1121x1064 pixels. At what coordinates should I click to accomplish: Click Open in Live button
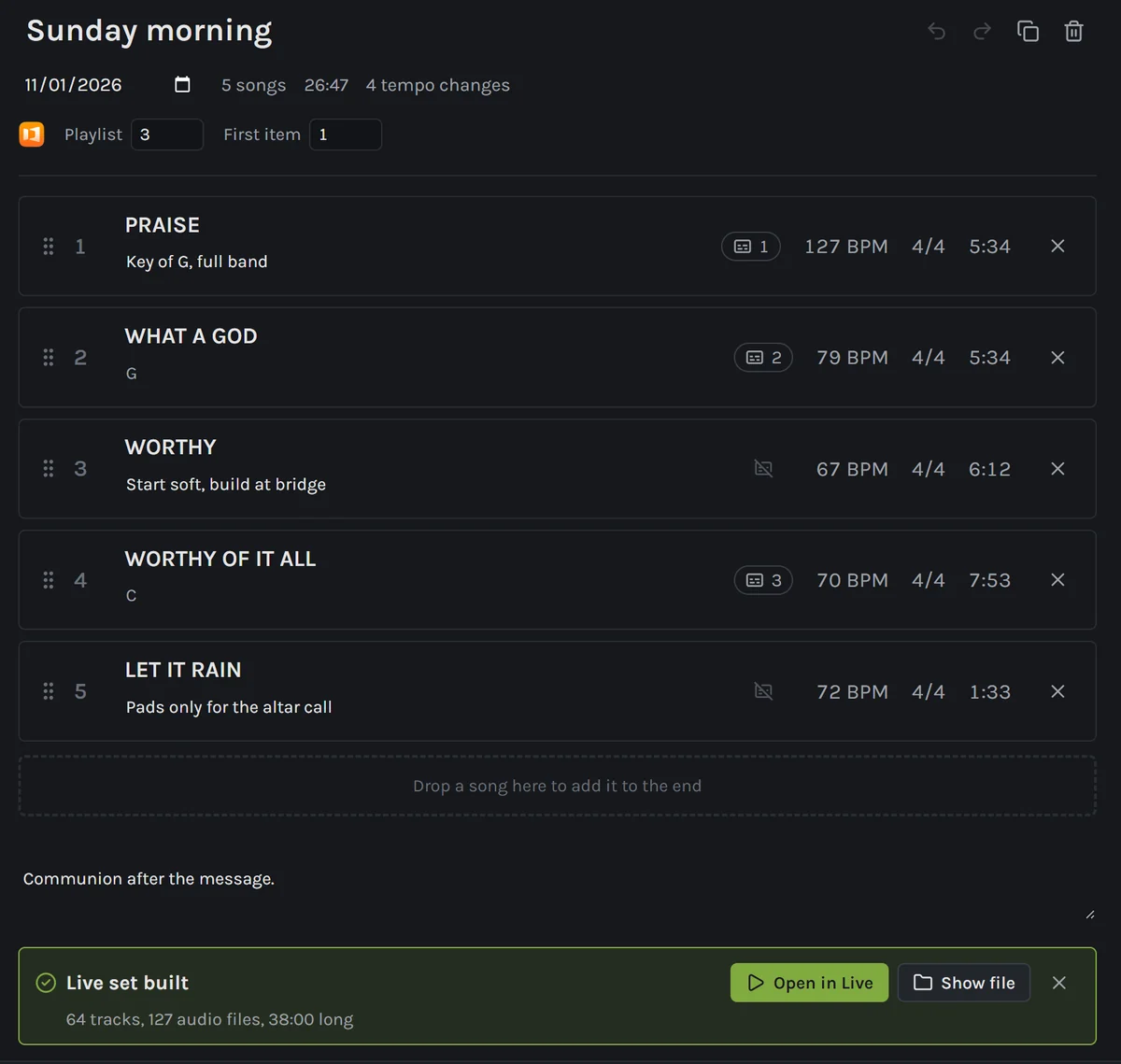tap(809, 983)
